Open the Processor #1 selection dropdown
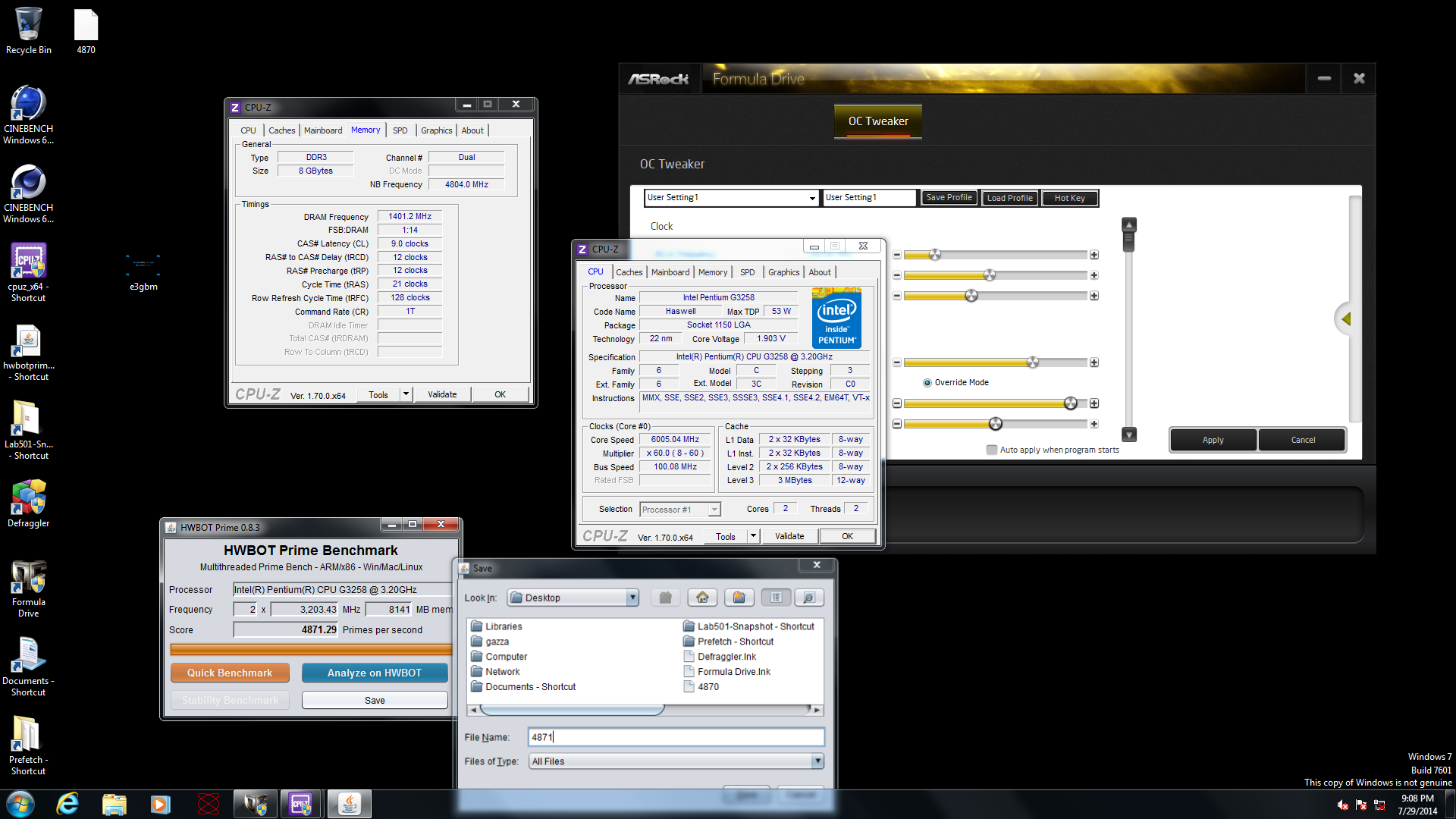 (714, 510)
